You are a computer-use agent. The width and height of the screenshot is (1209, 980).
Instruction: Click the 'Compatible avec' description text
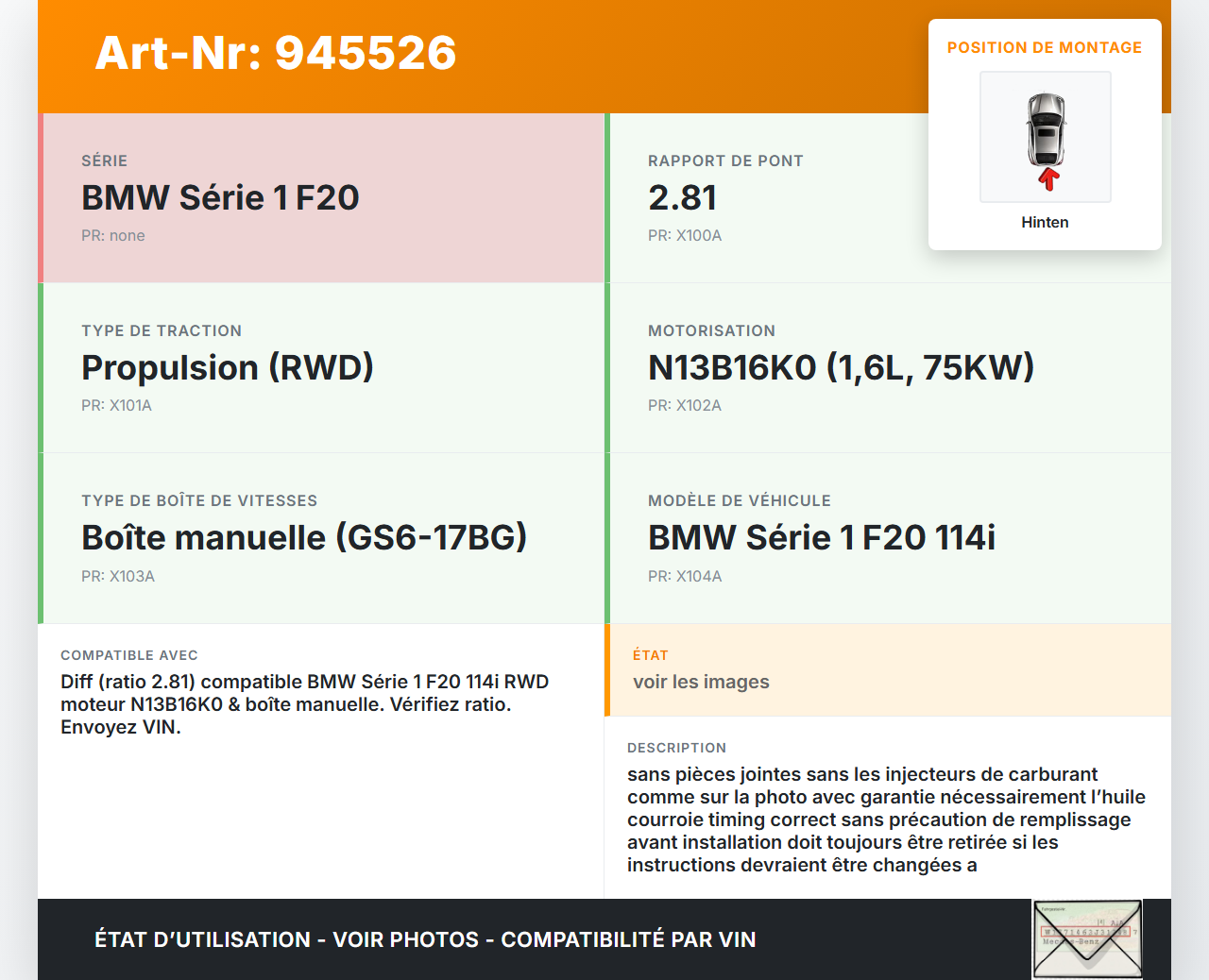click(x=304, y=704)
